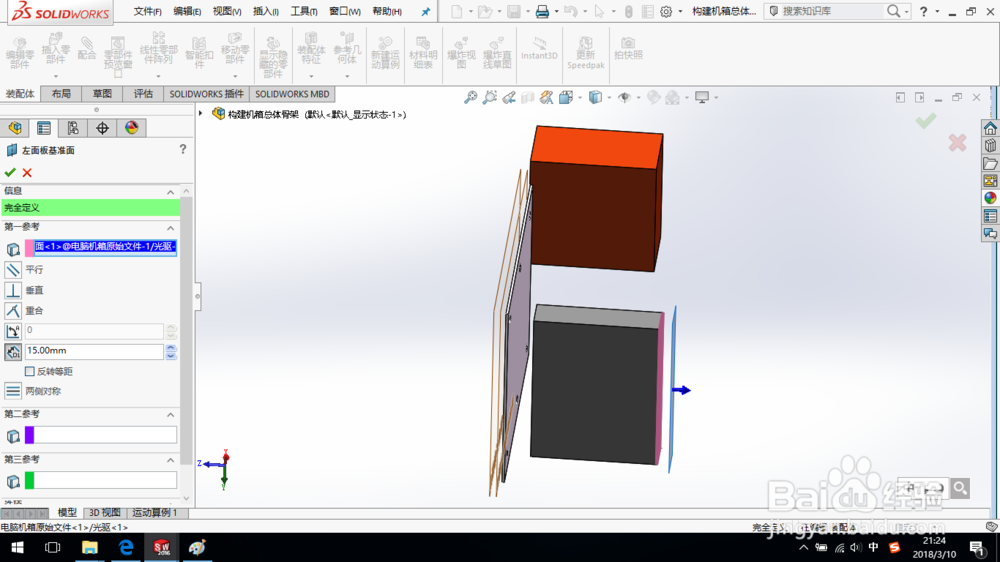Screen dimensions: 1000x562
Task: Open the PropertyManager tab icon
Action: click(43, 128)
